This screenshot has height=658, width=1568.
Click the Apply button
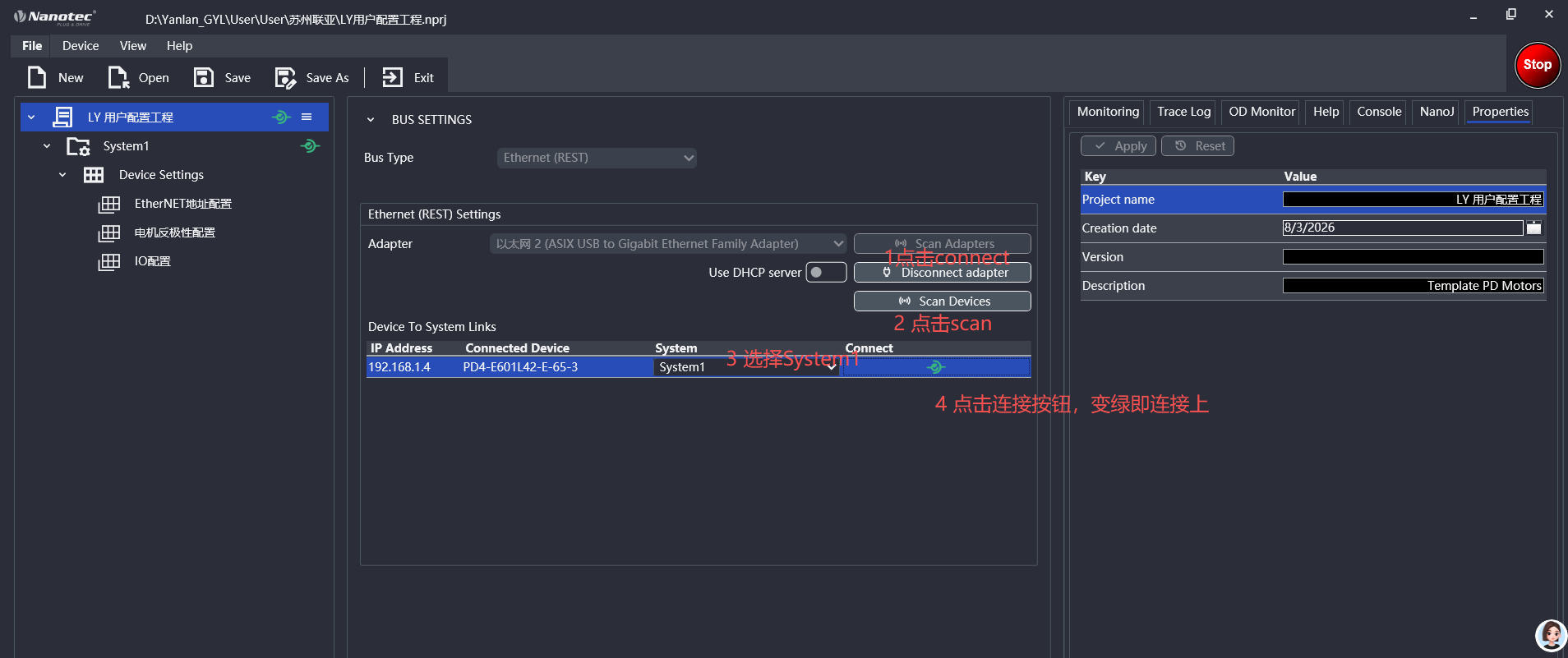tap(1118, 146)
